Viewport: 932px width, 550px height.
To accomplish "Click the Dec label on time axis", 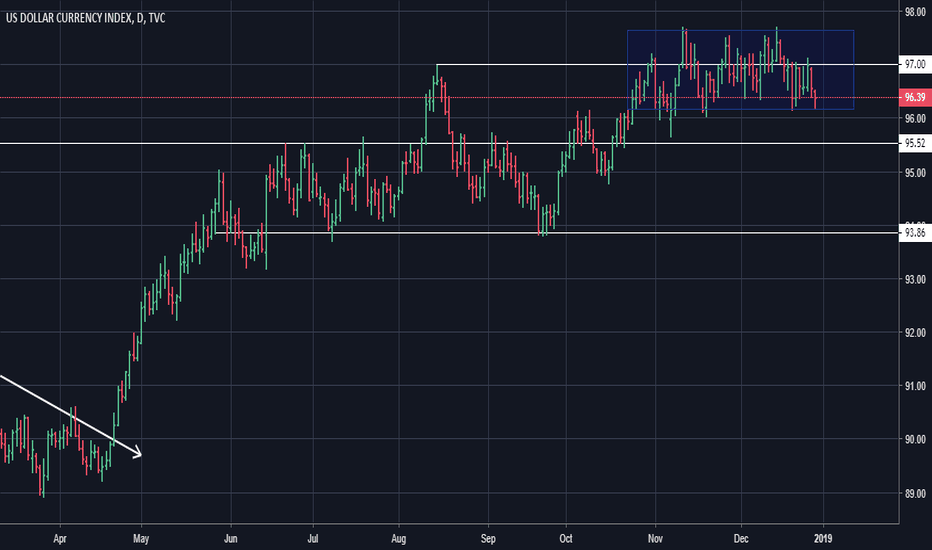I will tap(741, 539).
